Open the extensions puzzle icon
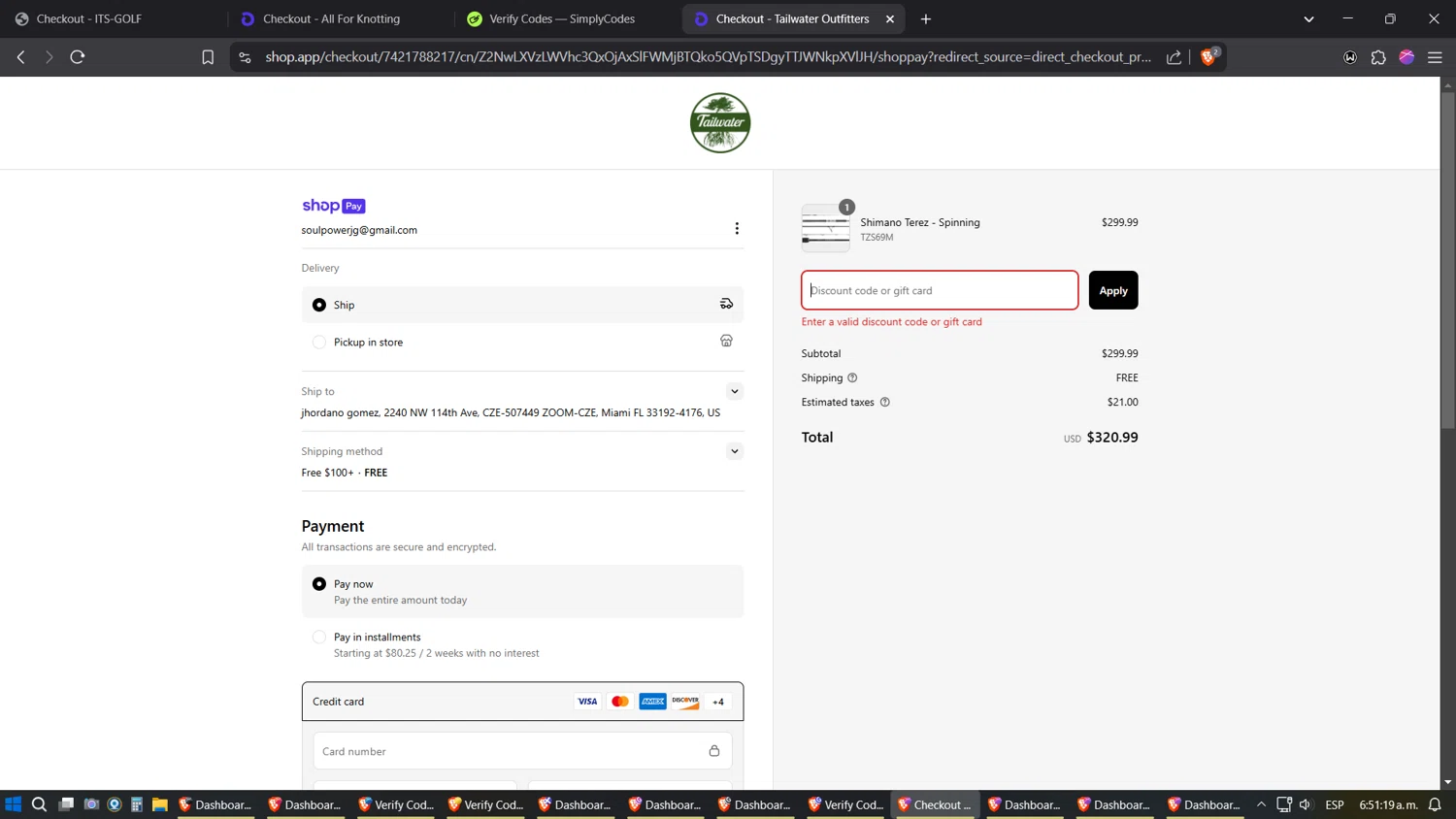The image size is (1456, 819). click(x=1378, y=57)
